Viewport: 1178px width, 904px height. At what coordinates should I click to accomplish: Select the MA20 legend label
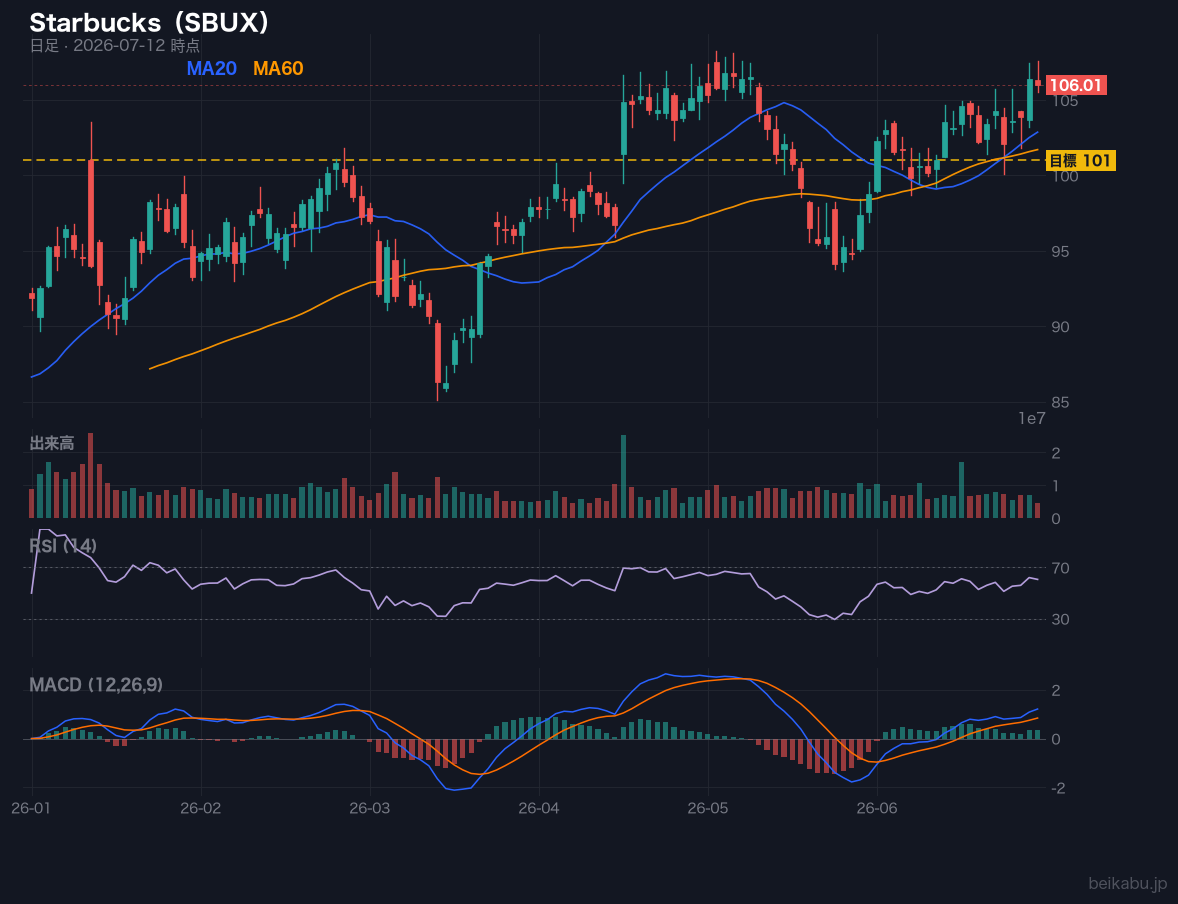coord(212,68)
